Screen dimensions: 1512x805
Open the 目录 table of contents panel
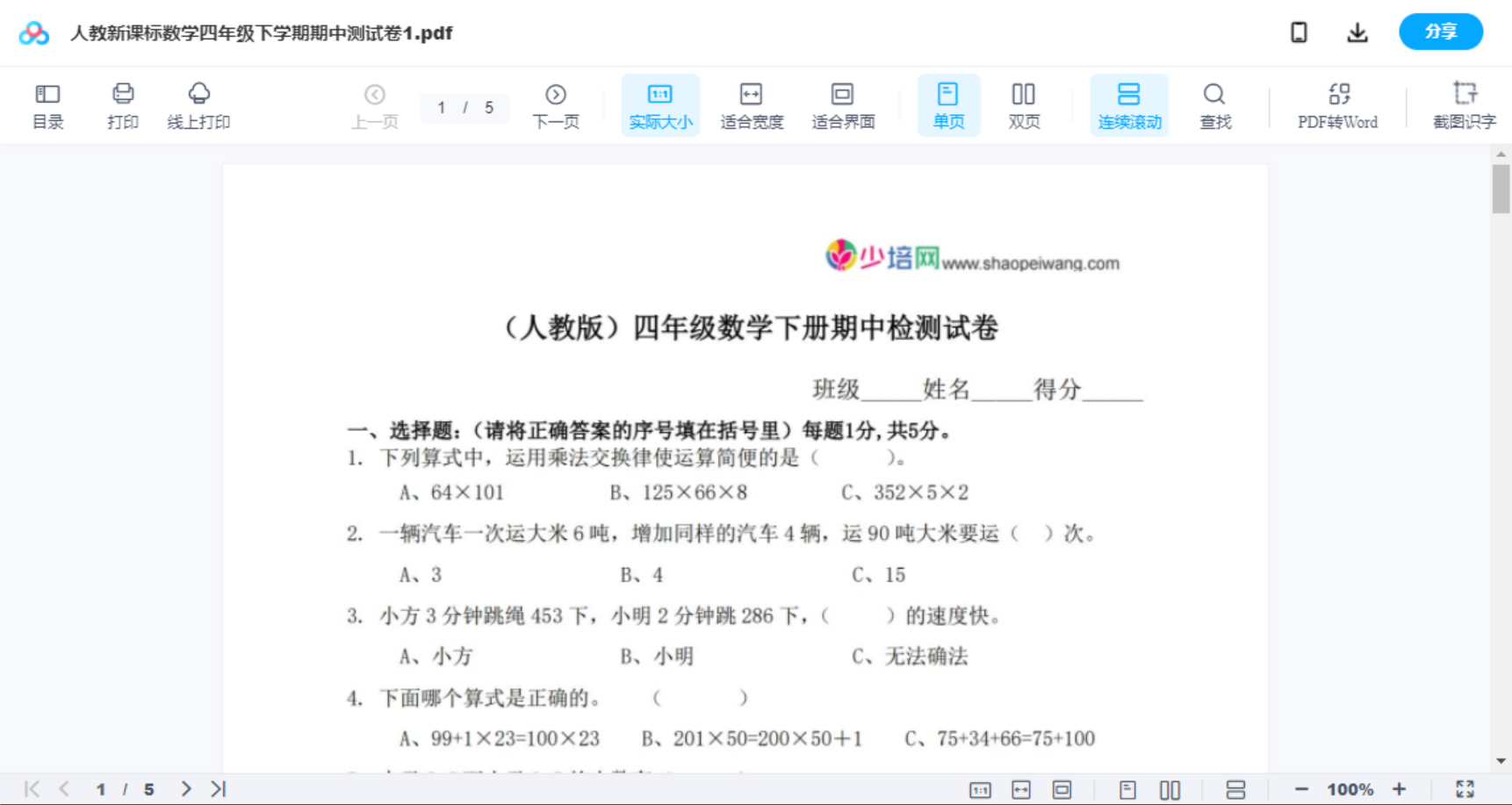point(47,104)
